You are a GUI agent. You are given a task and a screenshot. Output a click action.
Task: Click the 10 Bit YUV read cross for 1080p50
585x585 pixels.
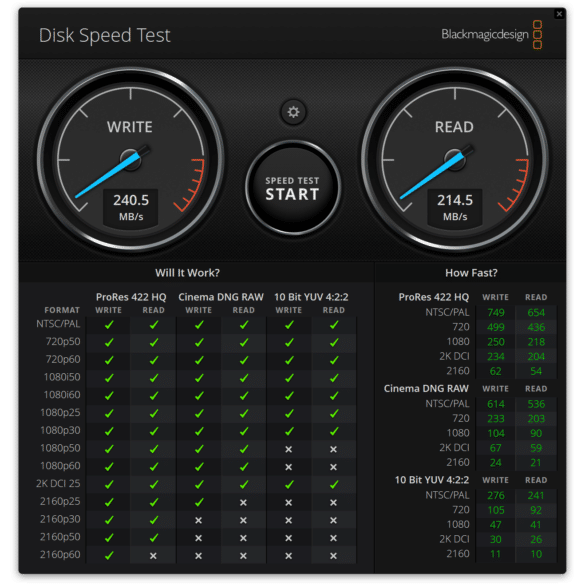click(x=334, y=449)
